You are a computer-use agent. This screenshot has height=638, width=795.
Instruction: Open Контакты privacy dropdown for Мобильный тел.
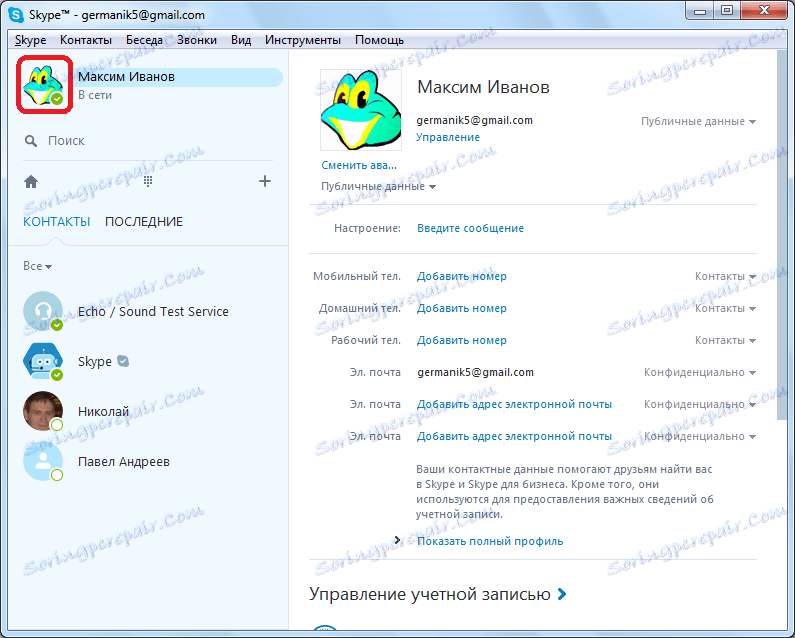tap(726, 276)
